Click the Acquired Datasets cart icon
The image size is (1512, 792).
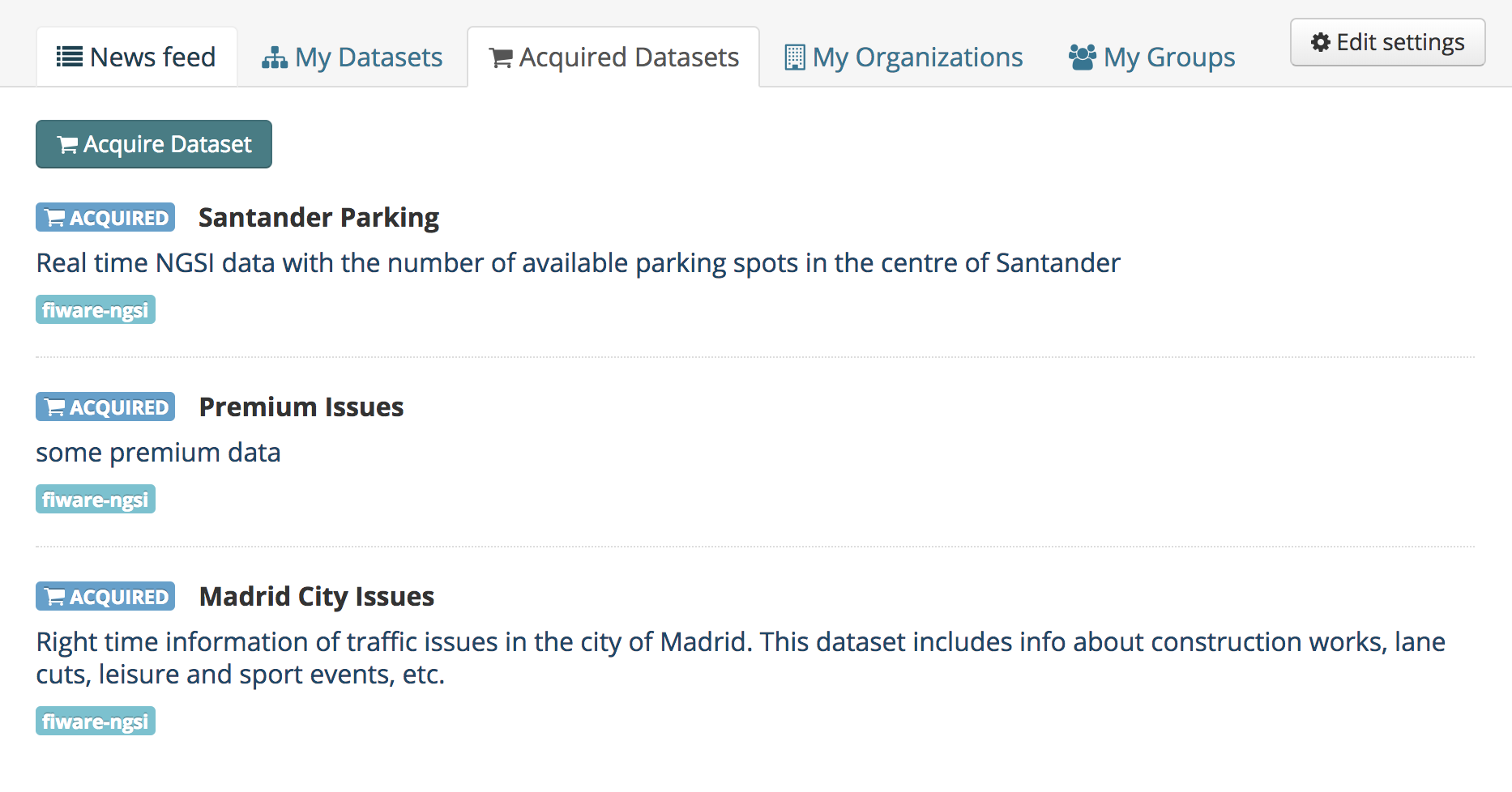point(501,58)
